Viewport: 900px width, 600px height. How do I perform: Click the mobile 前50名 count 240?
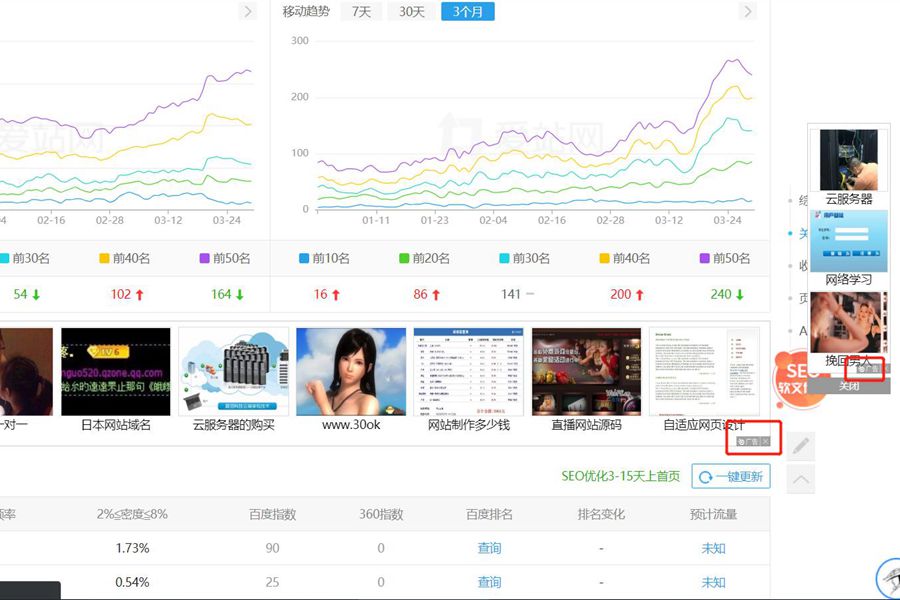[721, 295]
